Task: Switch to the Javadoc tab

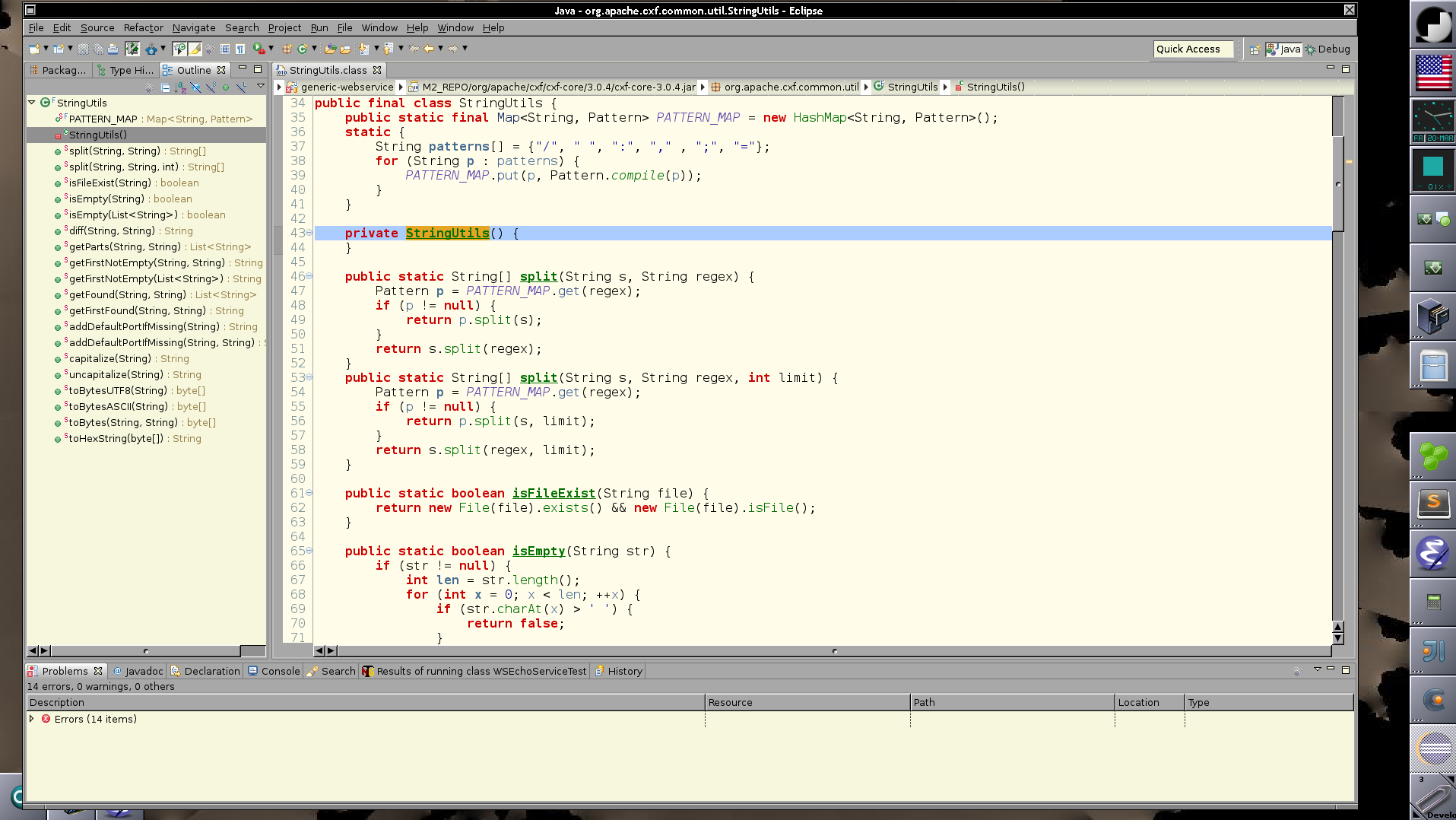Action: pos(138,671)
